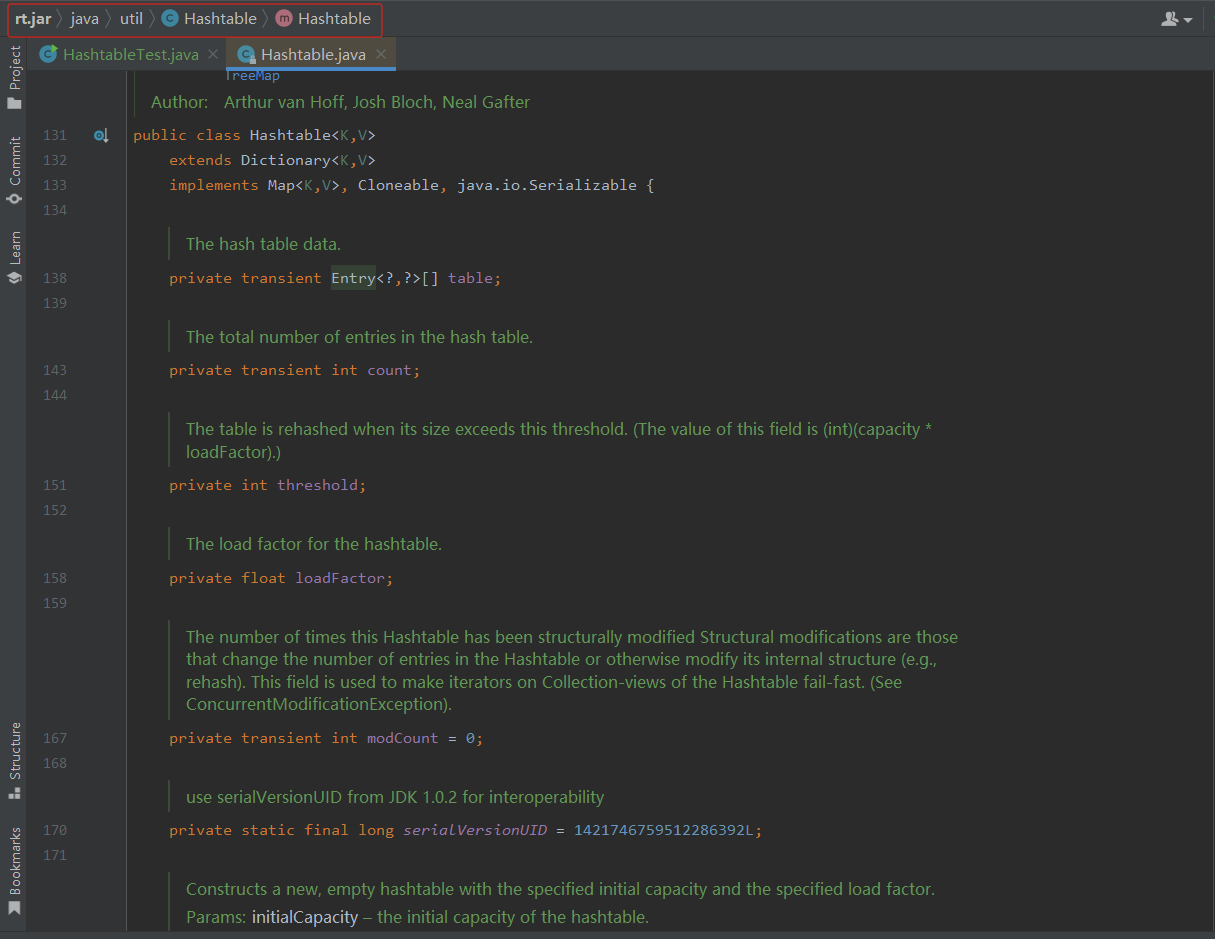The height and width of the screenshot is (939, 1215).
Task: Open the Structure tool window
Action: pos(14,760)
